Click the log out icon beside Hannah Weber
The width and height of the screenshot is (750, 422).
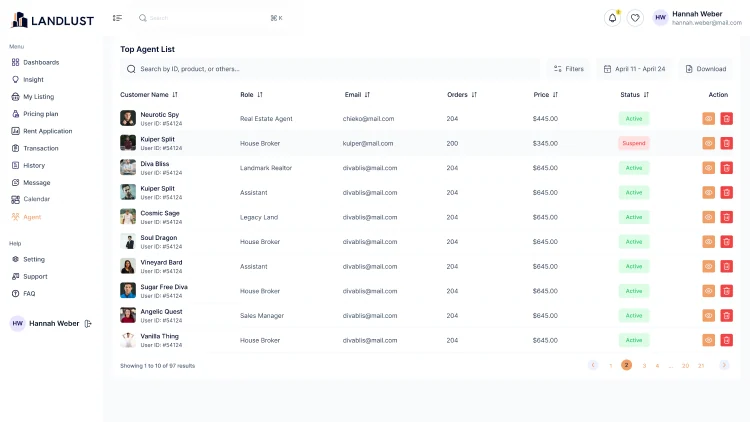click(x=88, y=324)
